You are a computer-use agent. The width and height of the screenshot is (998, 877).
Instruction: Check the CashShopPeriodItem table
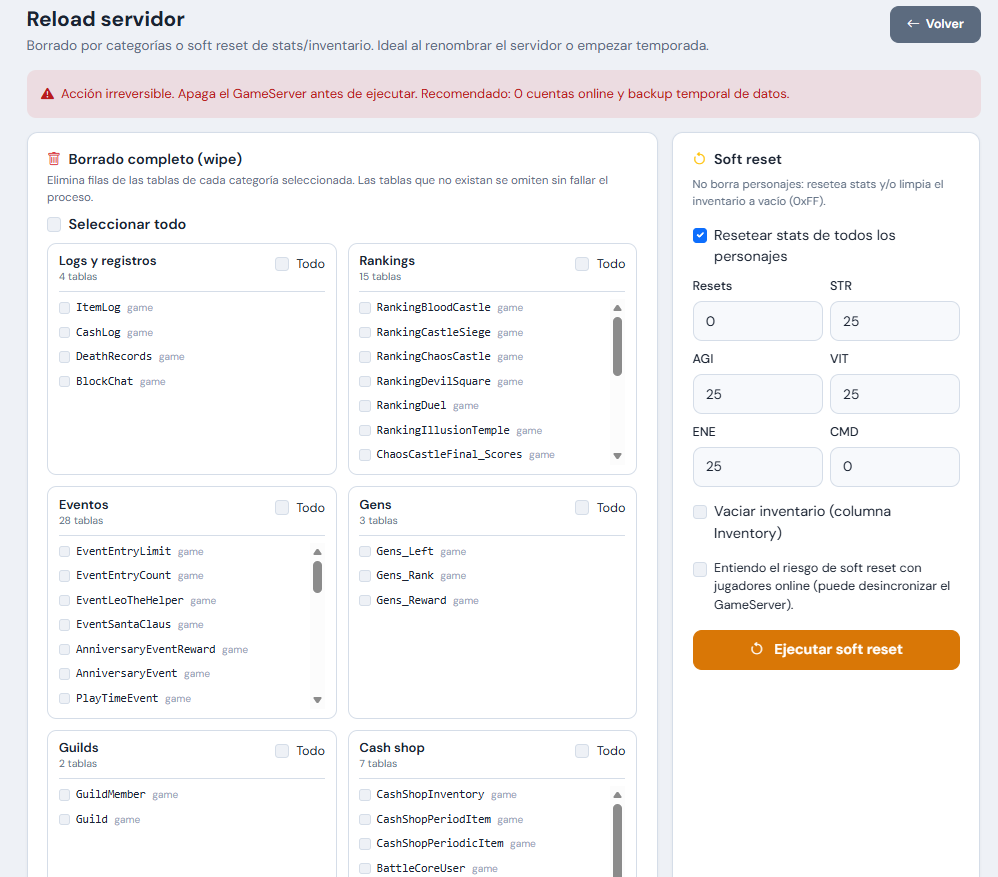[x=365, y=819]
